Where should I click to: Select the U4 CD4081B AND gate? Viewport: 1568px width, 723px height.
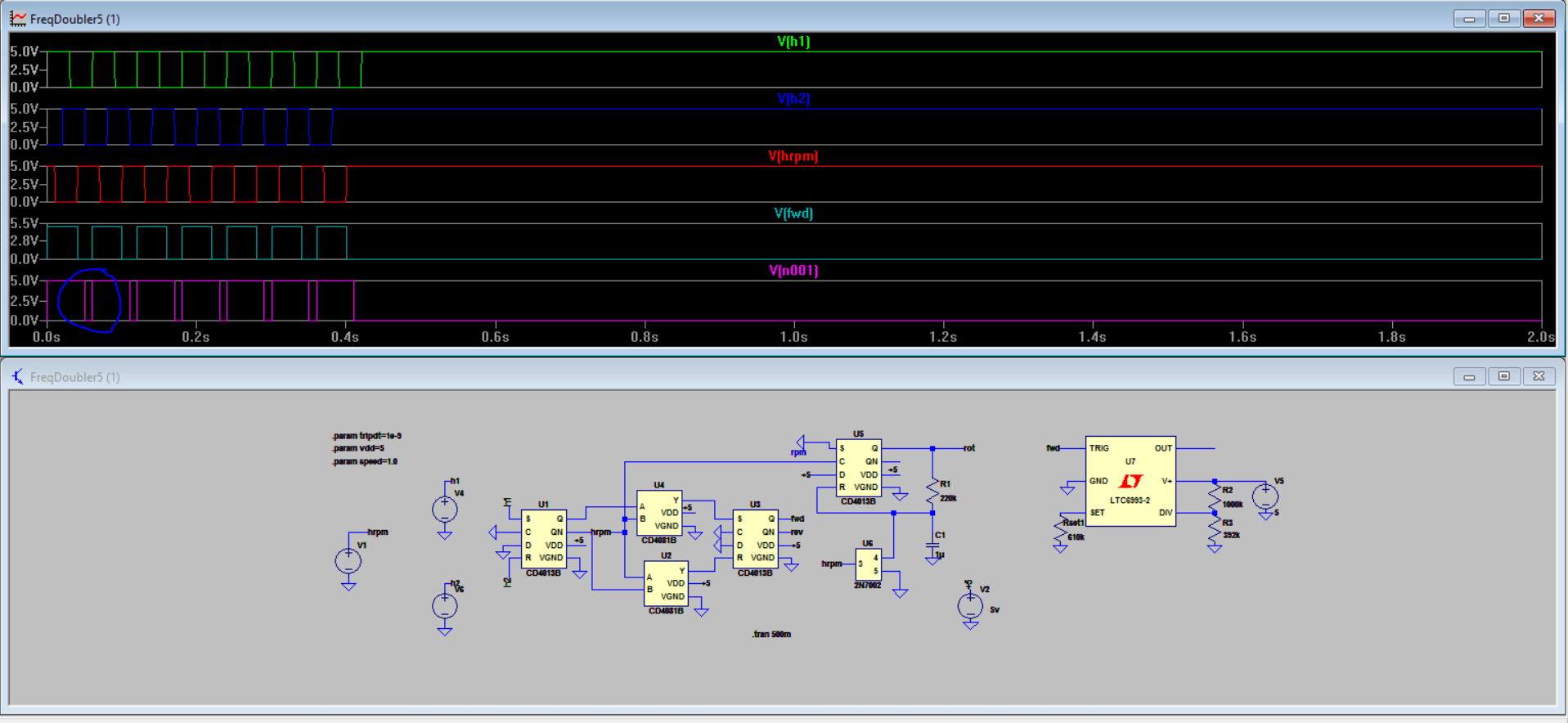[659, 513]
